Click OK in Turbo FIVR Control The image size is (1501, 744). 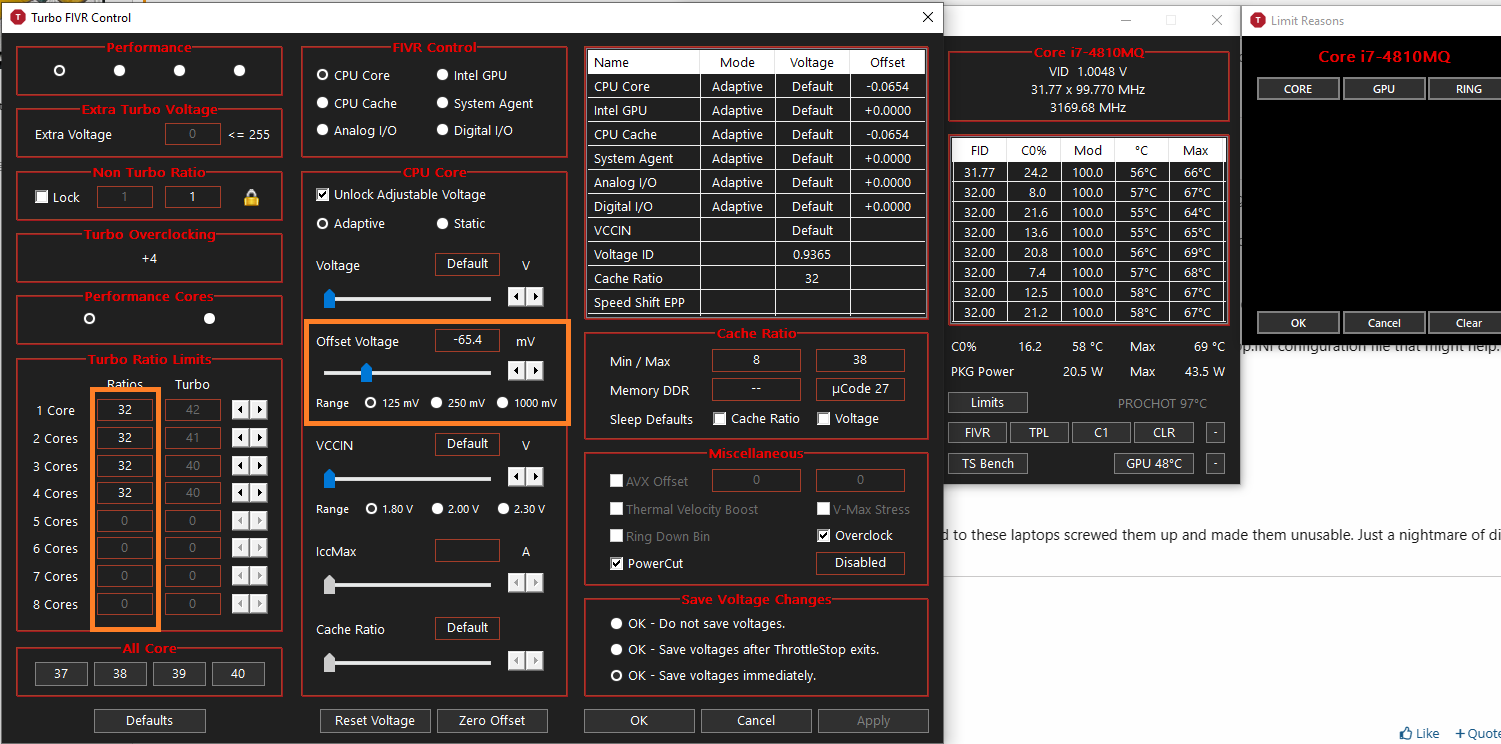[x=639, y=720]
